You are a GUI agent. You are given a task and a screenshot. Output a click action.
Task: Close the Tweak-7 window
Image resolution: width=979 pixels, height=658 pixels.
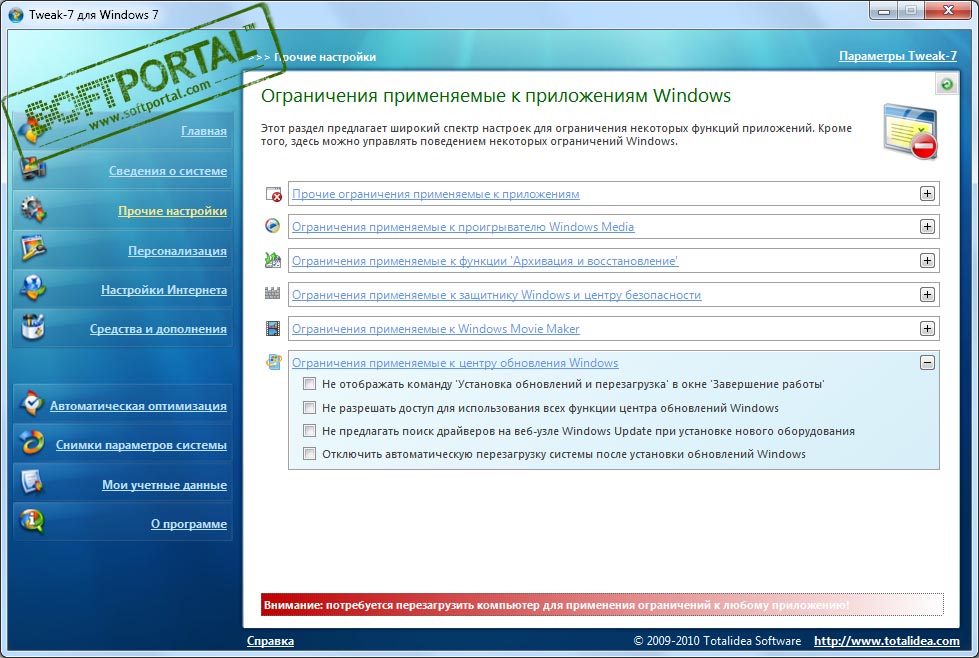948,11
